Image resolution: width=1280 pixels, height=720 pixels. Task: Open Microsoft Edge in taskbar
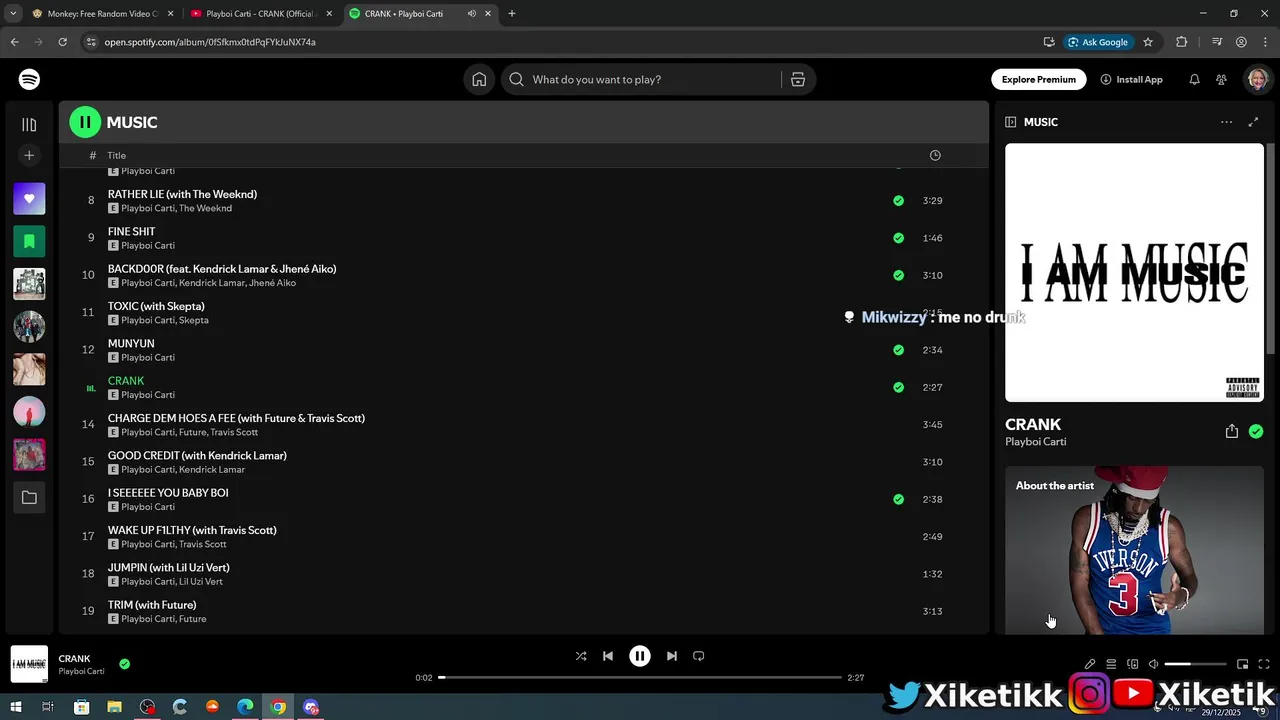[245, 707]
